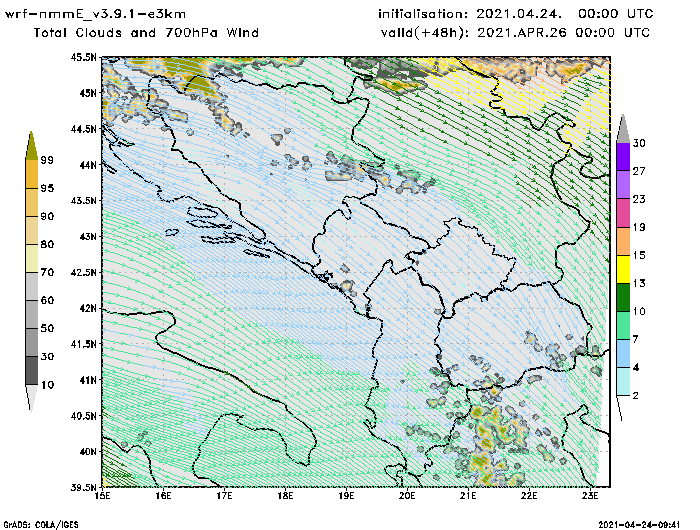
Task: Click the yellow 13-15 wind legend swatch
Action: [x=623, y=269]
